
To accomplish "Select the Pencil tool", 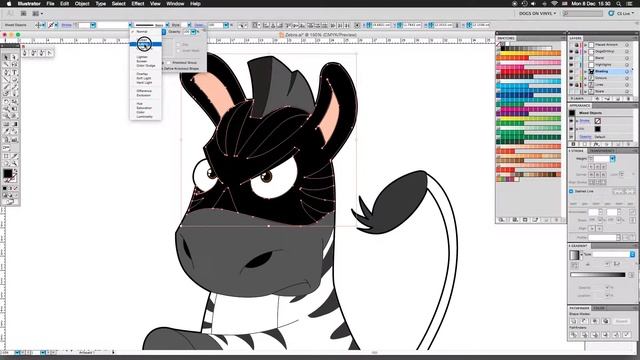I will pyautogui.click(x=14, y=87).
